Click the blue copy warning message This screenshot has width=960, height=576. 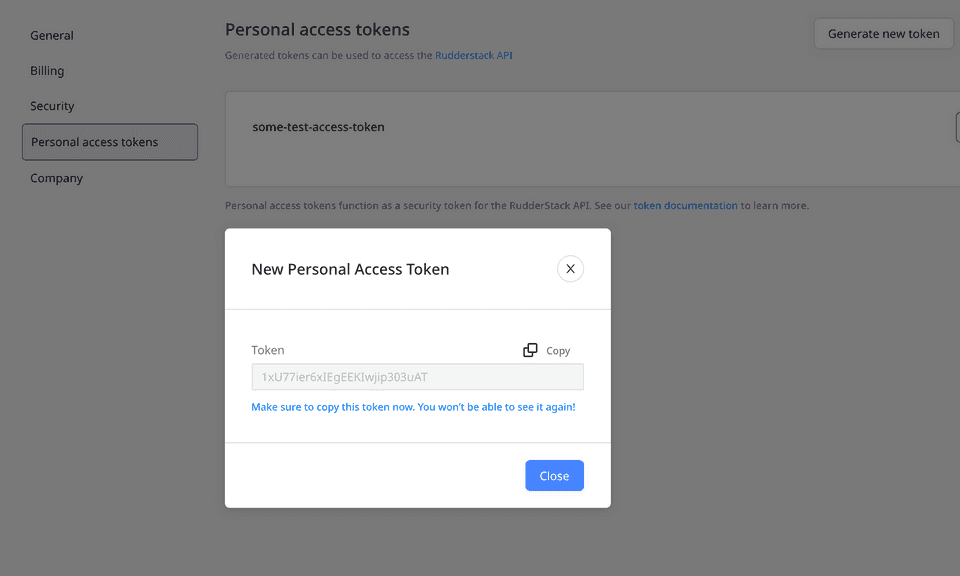(414, 407)
